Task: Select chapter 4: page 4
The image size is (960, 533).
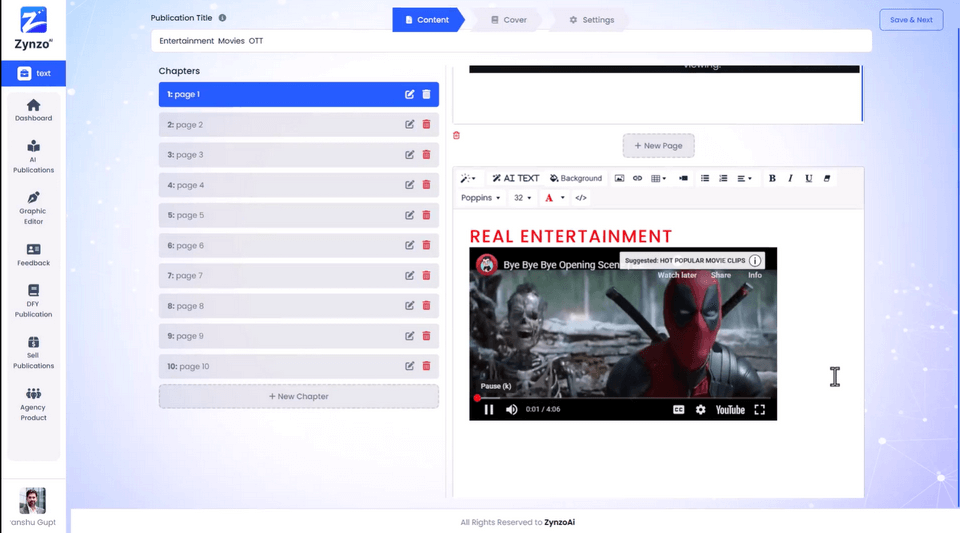Action: point(299,185)
